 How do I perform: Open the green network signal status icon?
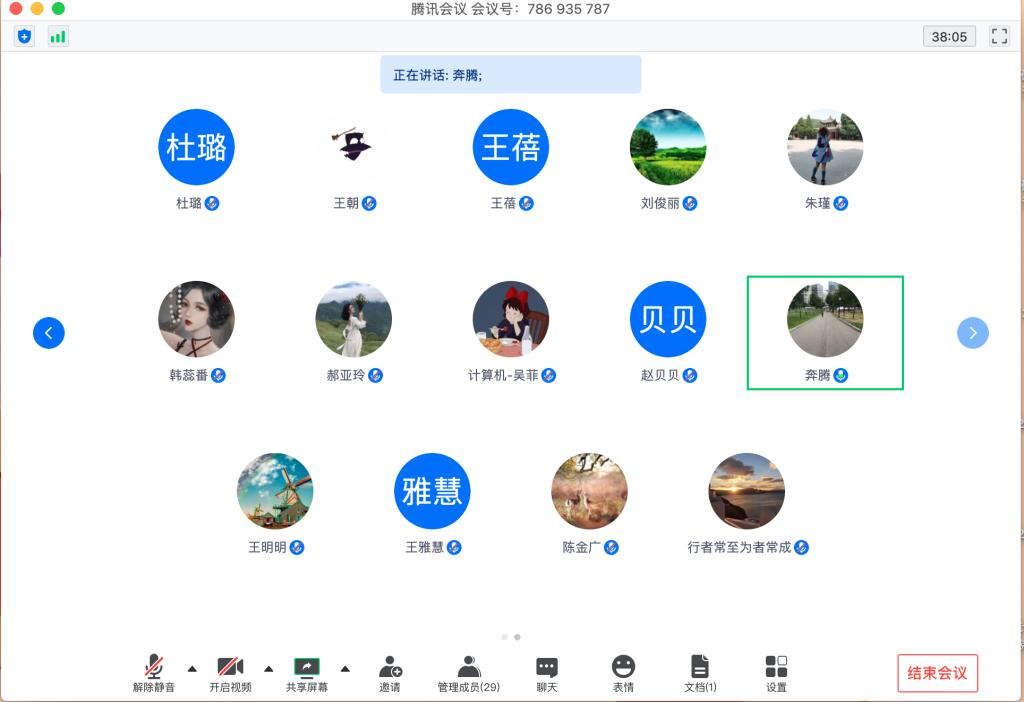click(58, 37)
